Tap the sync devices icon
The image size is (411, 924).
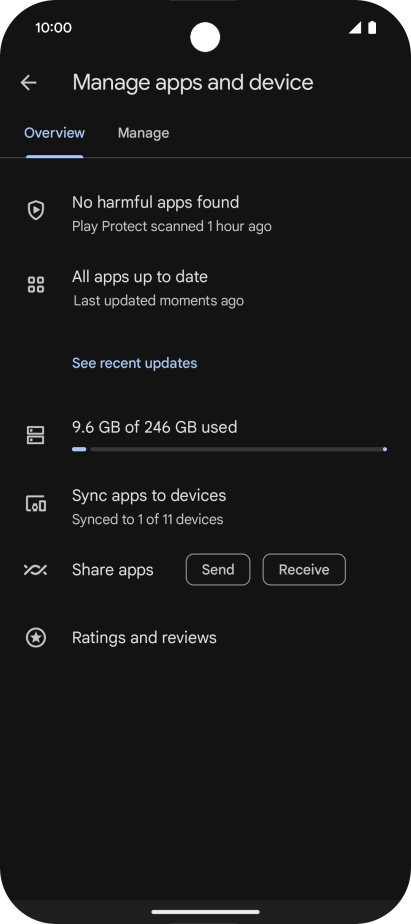(x=36, y=504)
